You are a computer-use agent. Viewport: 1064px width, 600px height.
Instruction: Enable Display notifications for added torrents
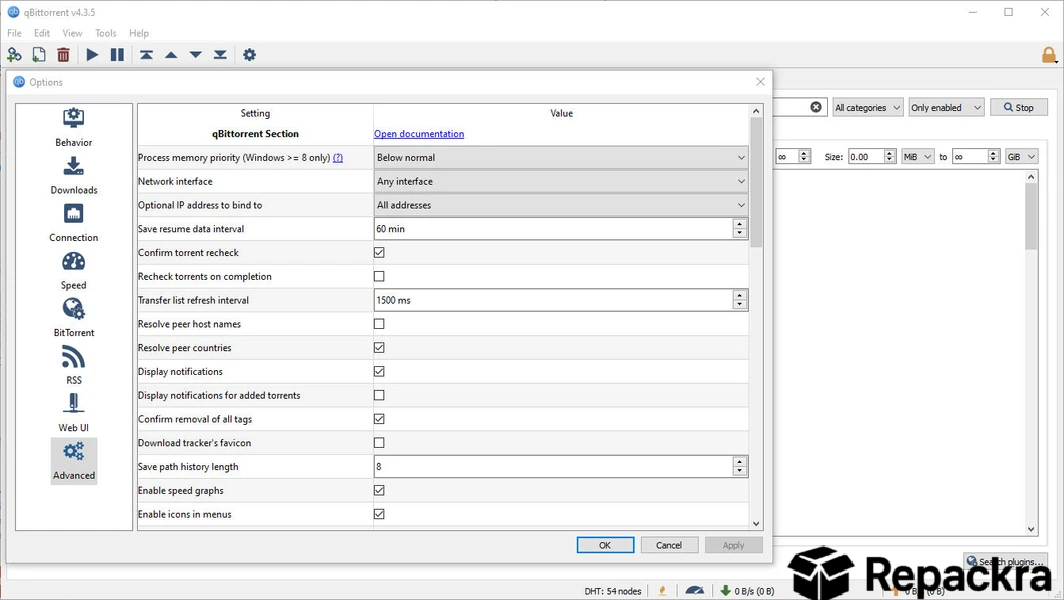point(379,395)
